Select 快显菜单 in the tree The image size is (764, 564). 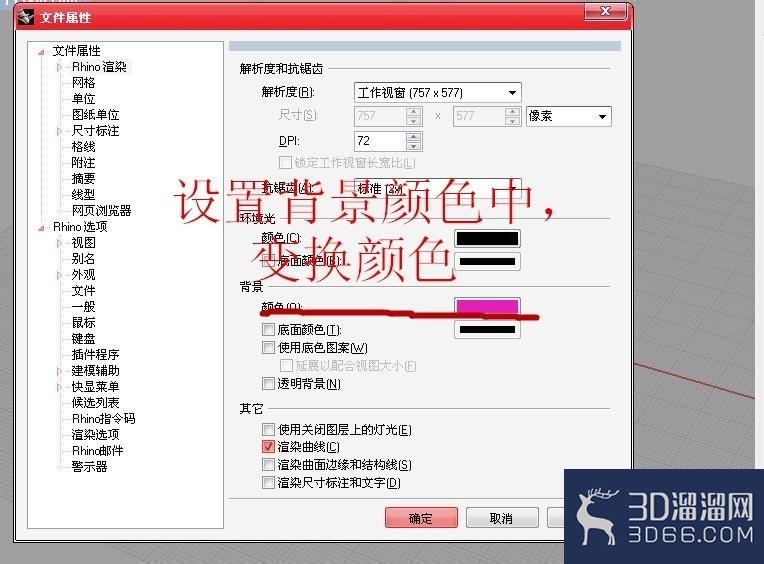tap(96, 387)
